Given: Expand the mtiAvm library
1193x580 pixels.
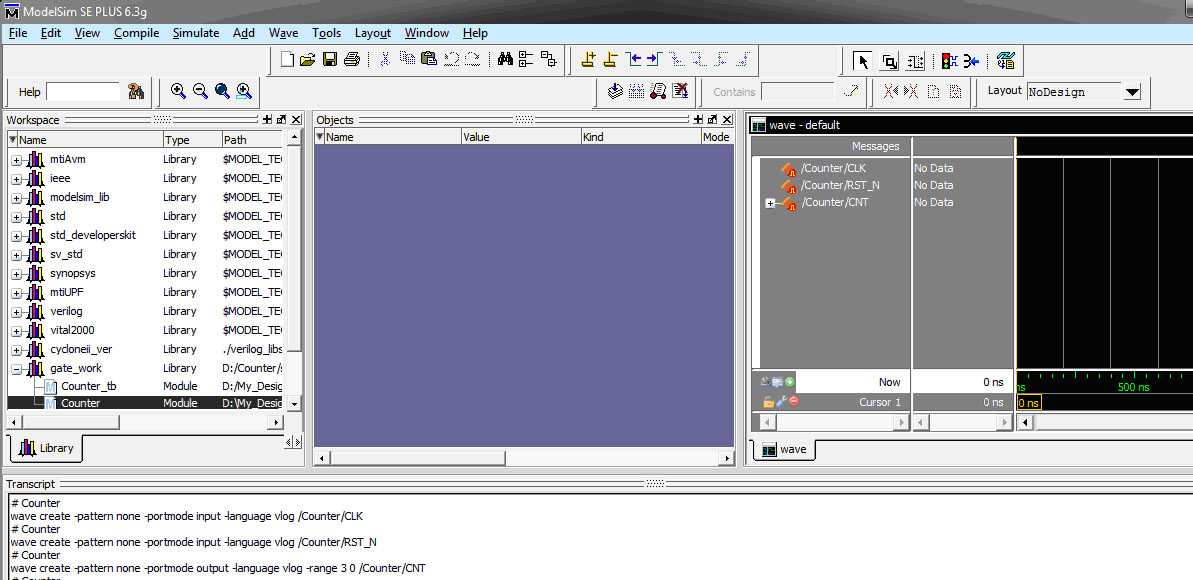Looking at the screenshot, I should (x=17, y=160).
